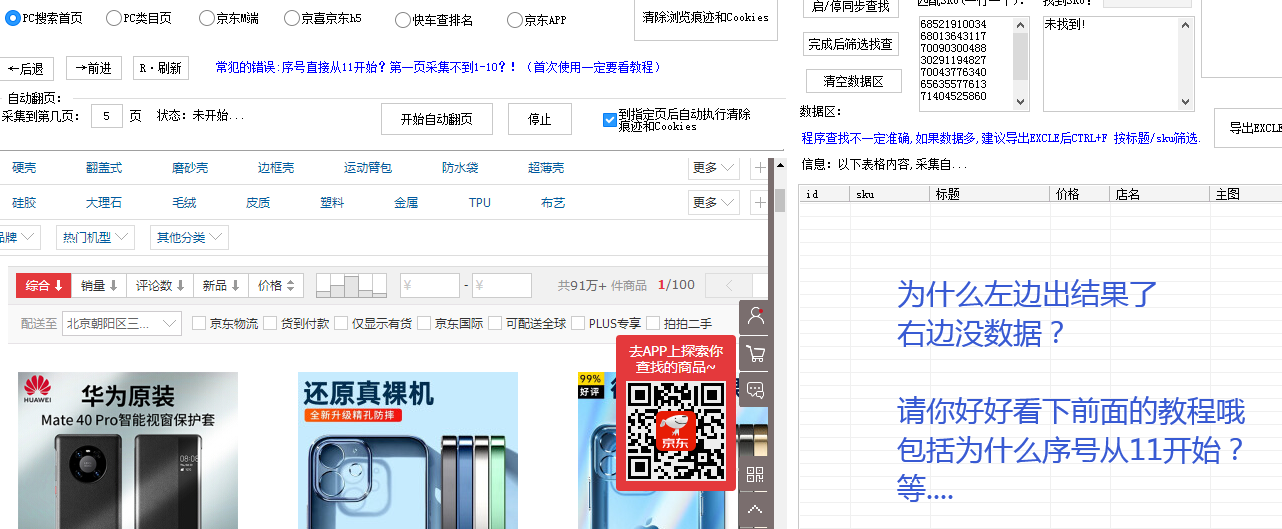Click the 停止 button
This screenshot has height=529, width=1282.
539,119
